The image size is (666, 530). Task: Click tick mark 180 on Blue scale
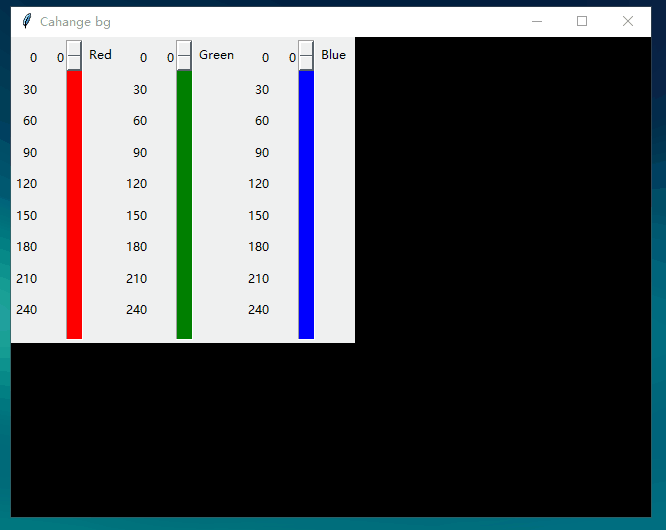pyautogui.click(x=259, y=247)
